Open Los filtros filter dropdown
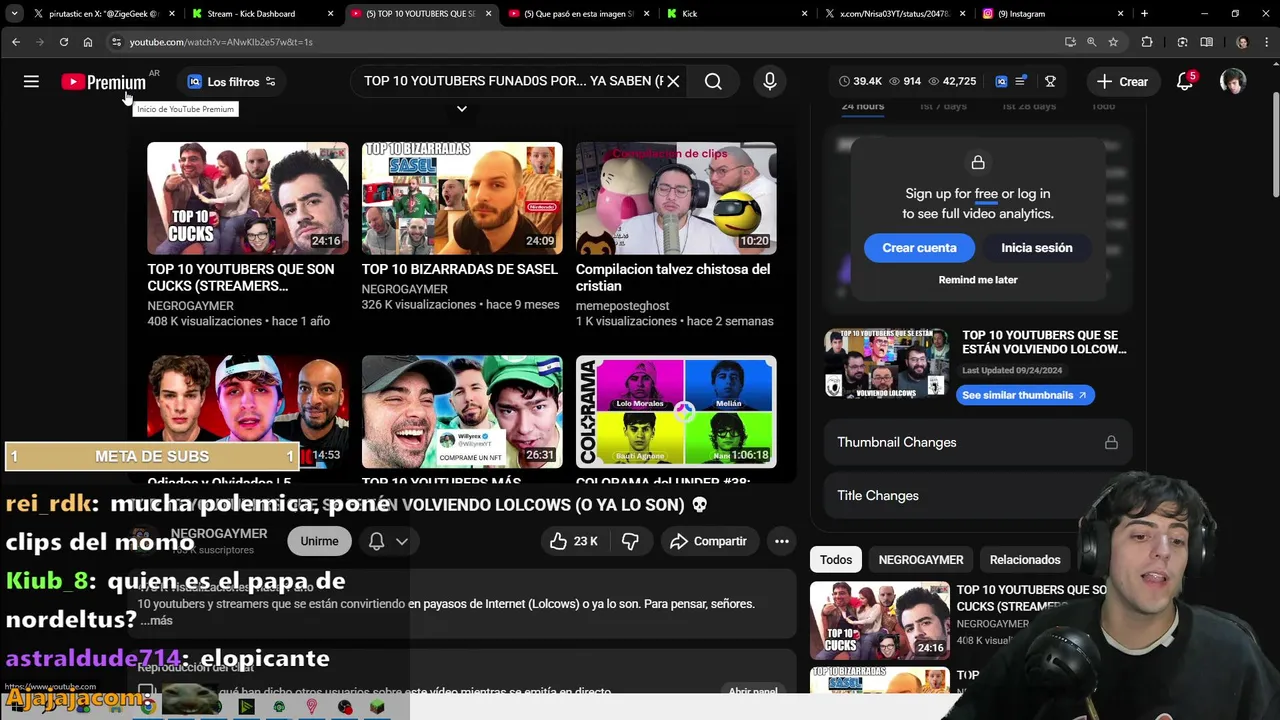Screen dimensions: 1280x720 [x=232, y=82]
